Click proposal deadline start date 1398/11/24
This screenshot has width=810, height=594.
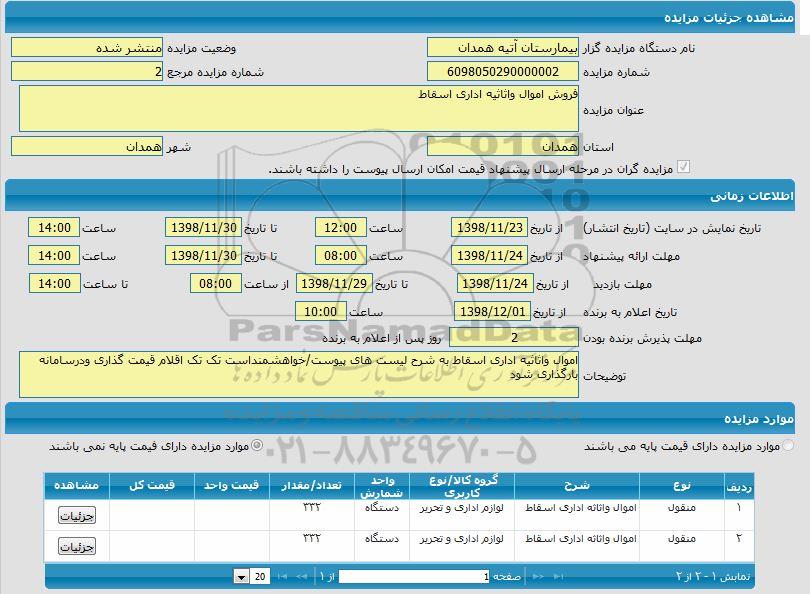(490, 255)
